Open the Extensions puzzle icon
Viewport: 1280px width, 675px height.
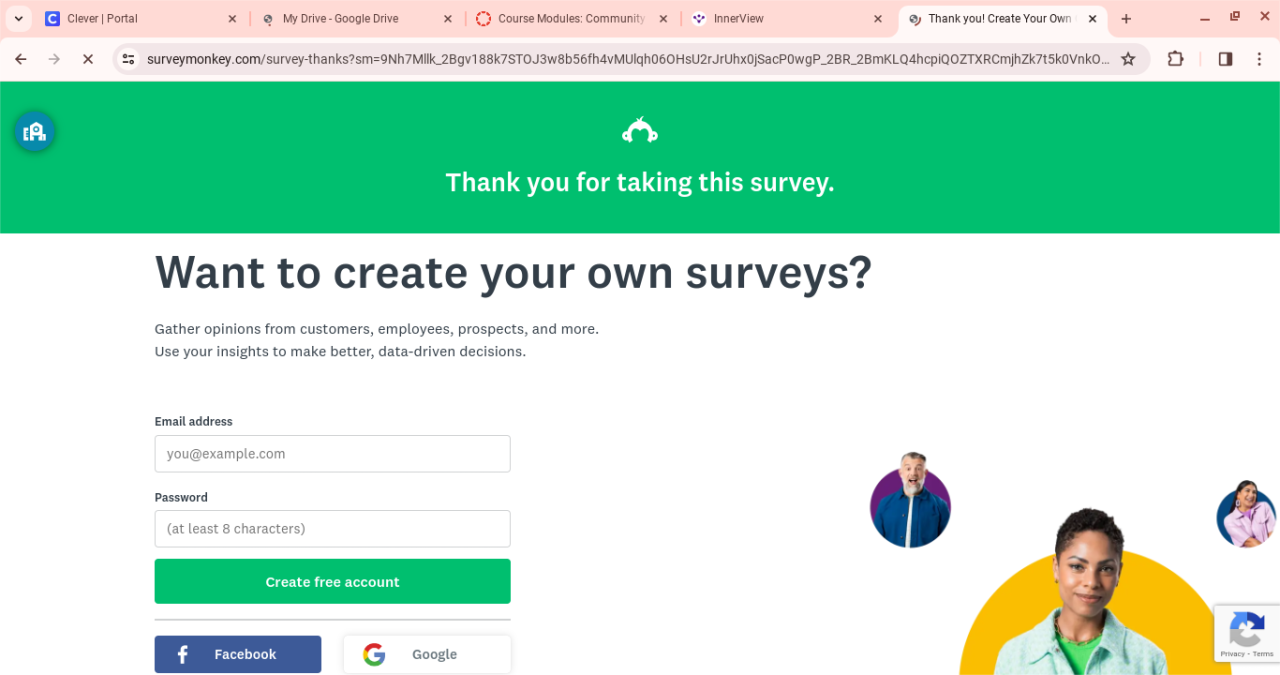[1176, 59]
